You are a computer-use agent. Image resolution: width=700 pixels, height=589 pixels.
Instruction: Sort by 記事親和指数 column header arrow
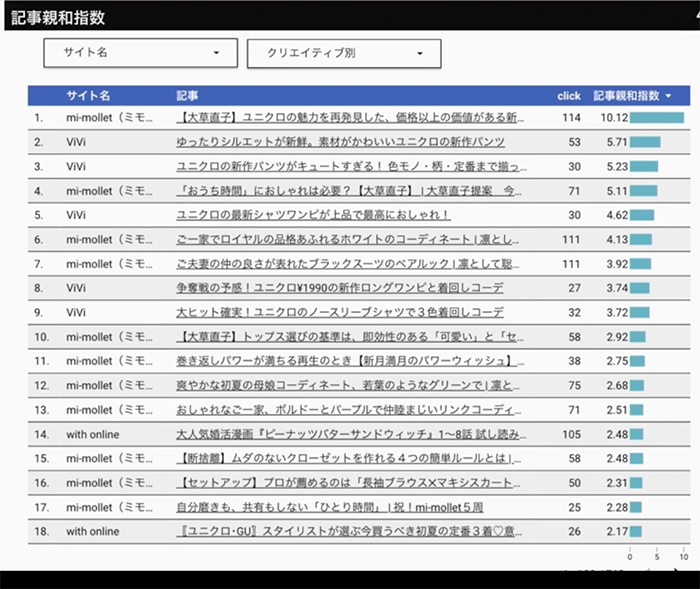click(668, 96)
